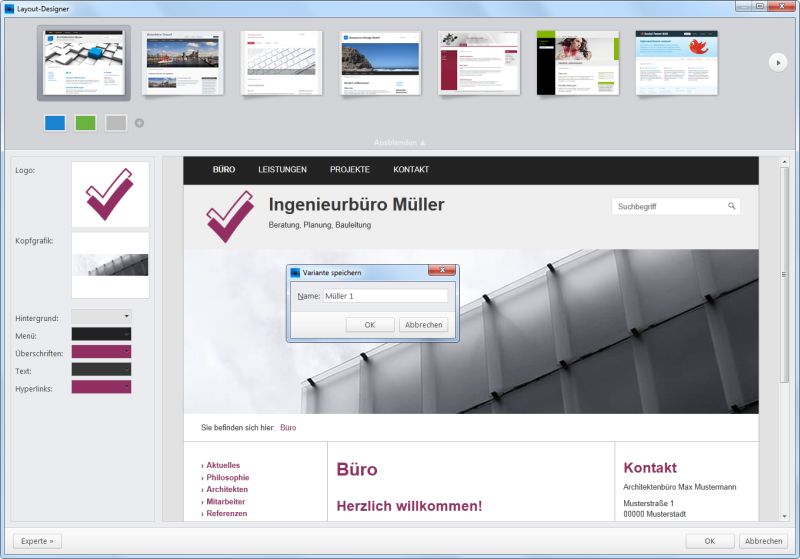Click preview scrollbar up arrow
Screen dimensions: 800x559
784,163
